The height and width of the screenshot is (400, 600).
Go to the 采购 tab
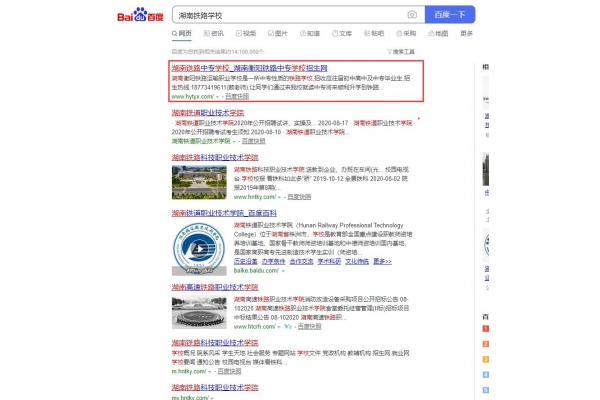pos(406,33)
